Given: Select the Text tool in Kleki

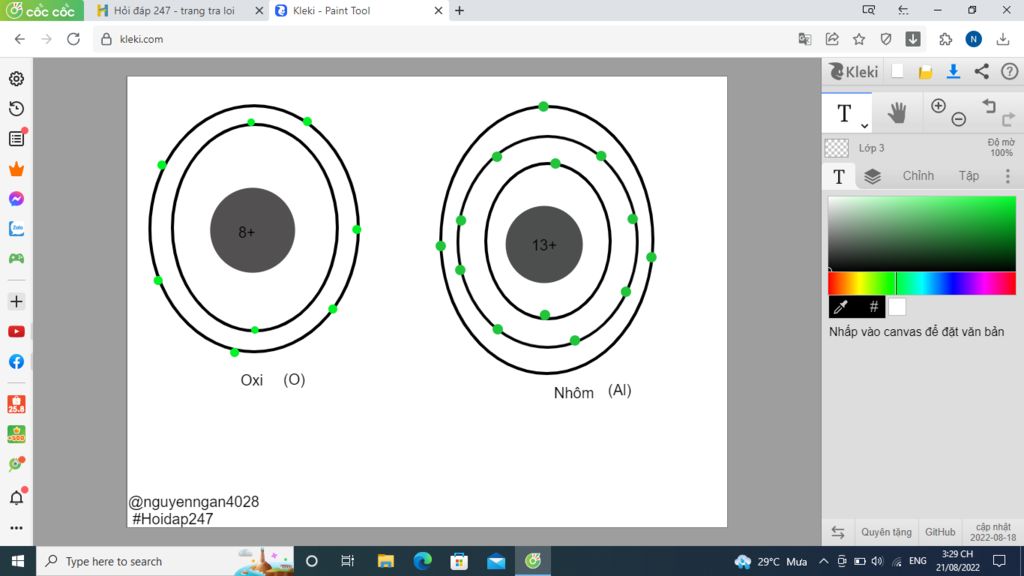Looking at the screenshot, I should (x=844, y=113).
